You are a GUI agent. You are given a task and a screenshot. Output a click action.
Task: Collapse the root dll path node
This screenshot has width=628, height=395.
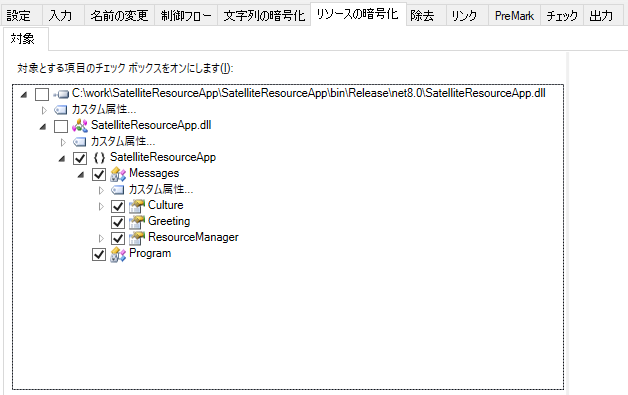[x=24, y=95]
